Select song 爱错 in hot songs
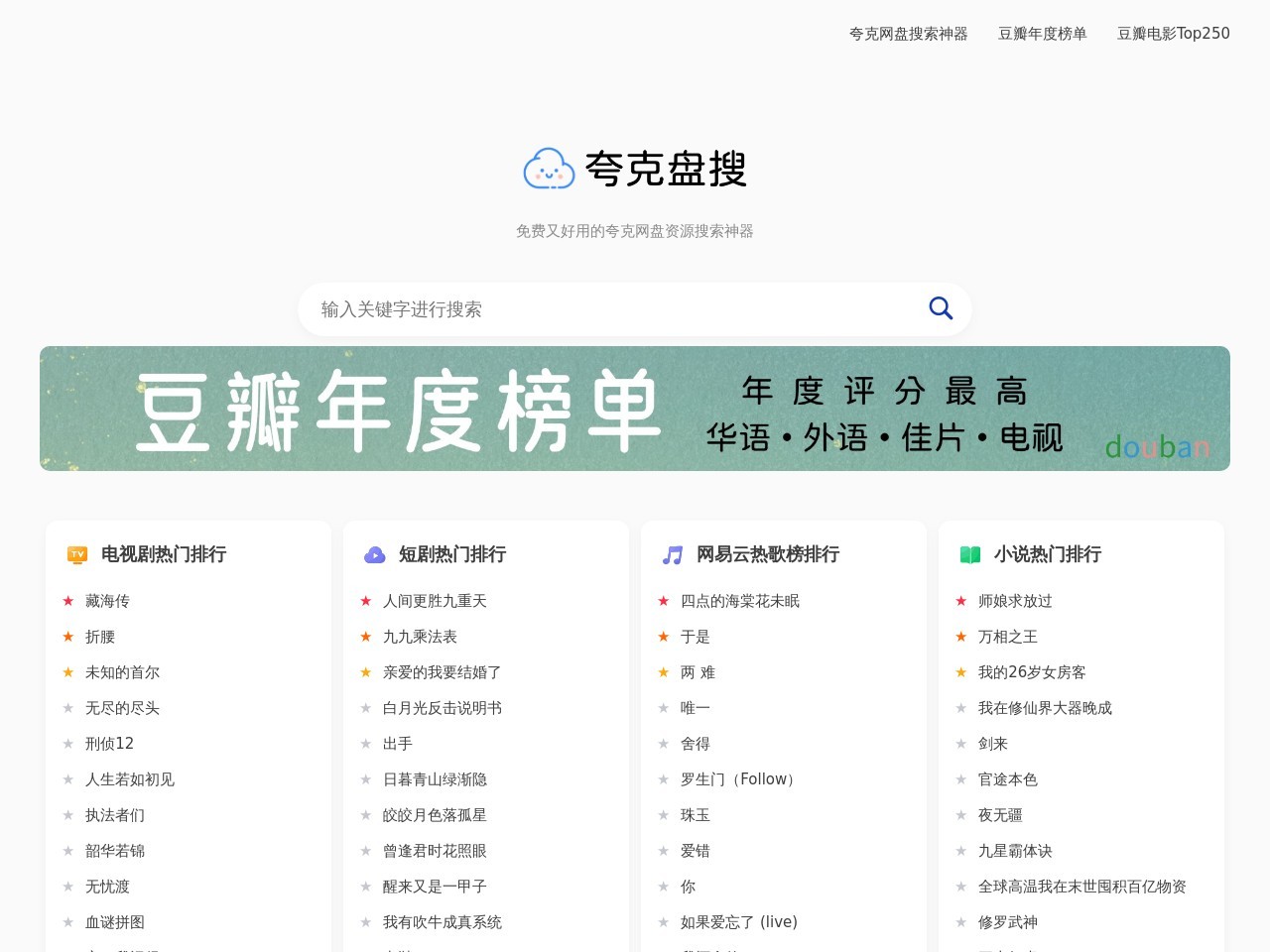 click(x=696, y=851)
